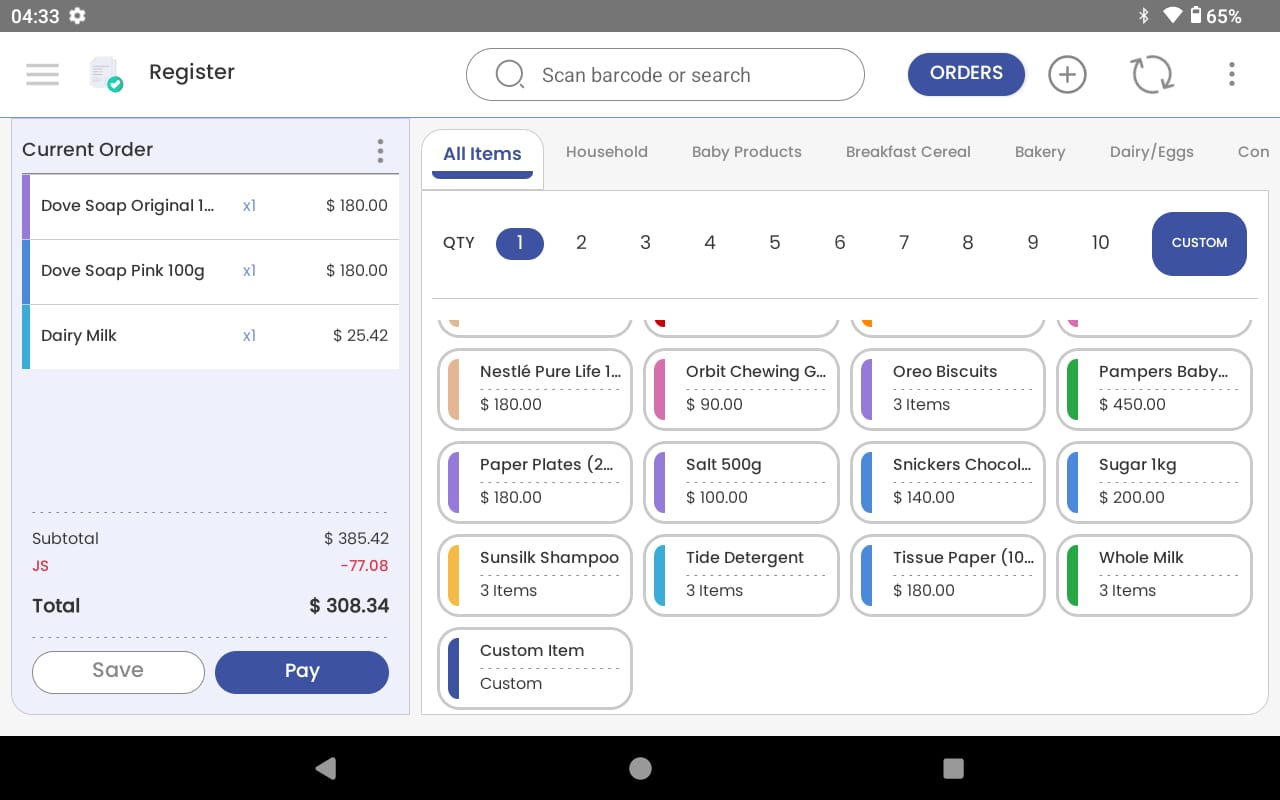Select the Dairy/Eggs category tab
The height and width of the screenshot is (800, 1280).
coord(1151,152)
